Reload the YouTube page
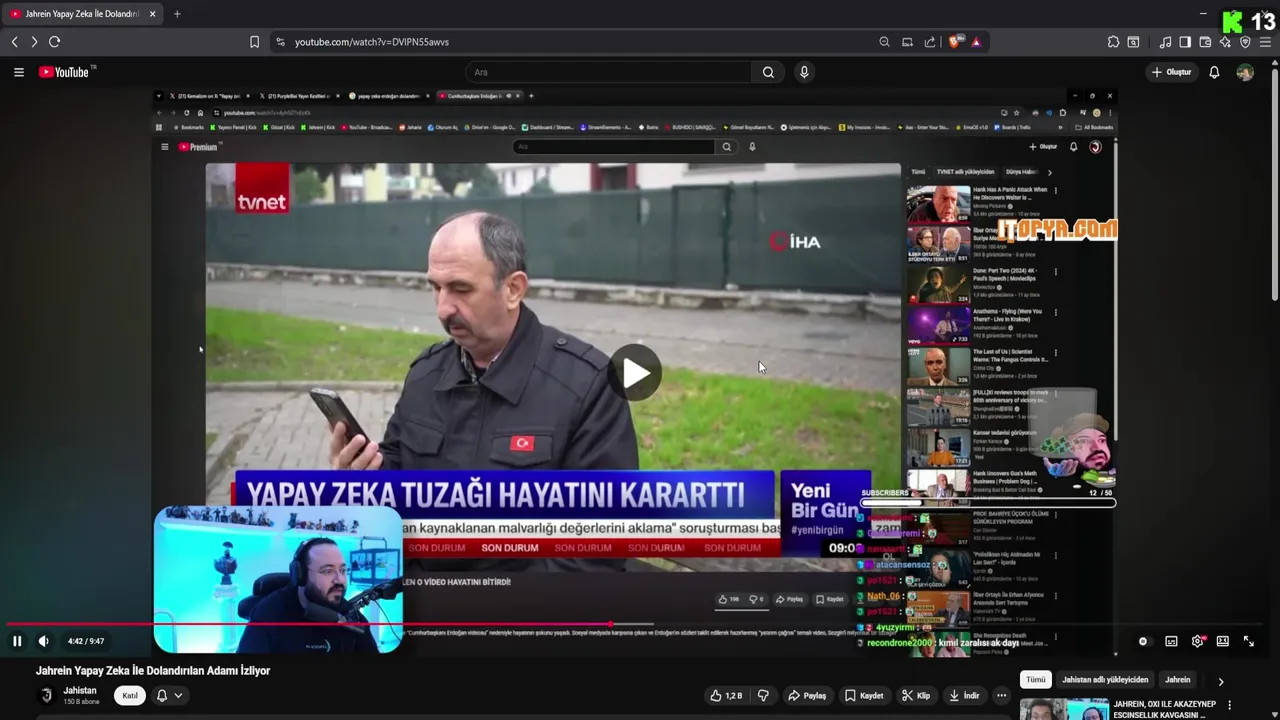The image size is (1280, 720). pyautogui.click(x=54, y=42)
